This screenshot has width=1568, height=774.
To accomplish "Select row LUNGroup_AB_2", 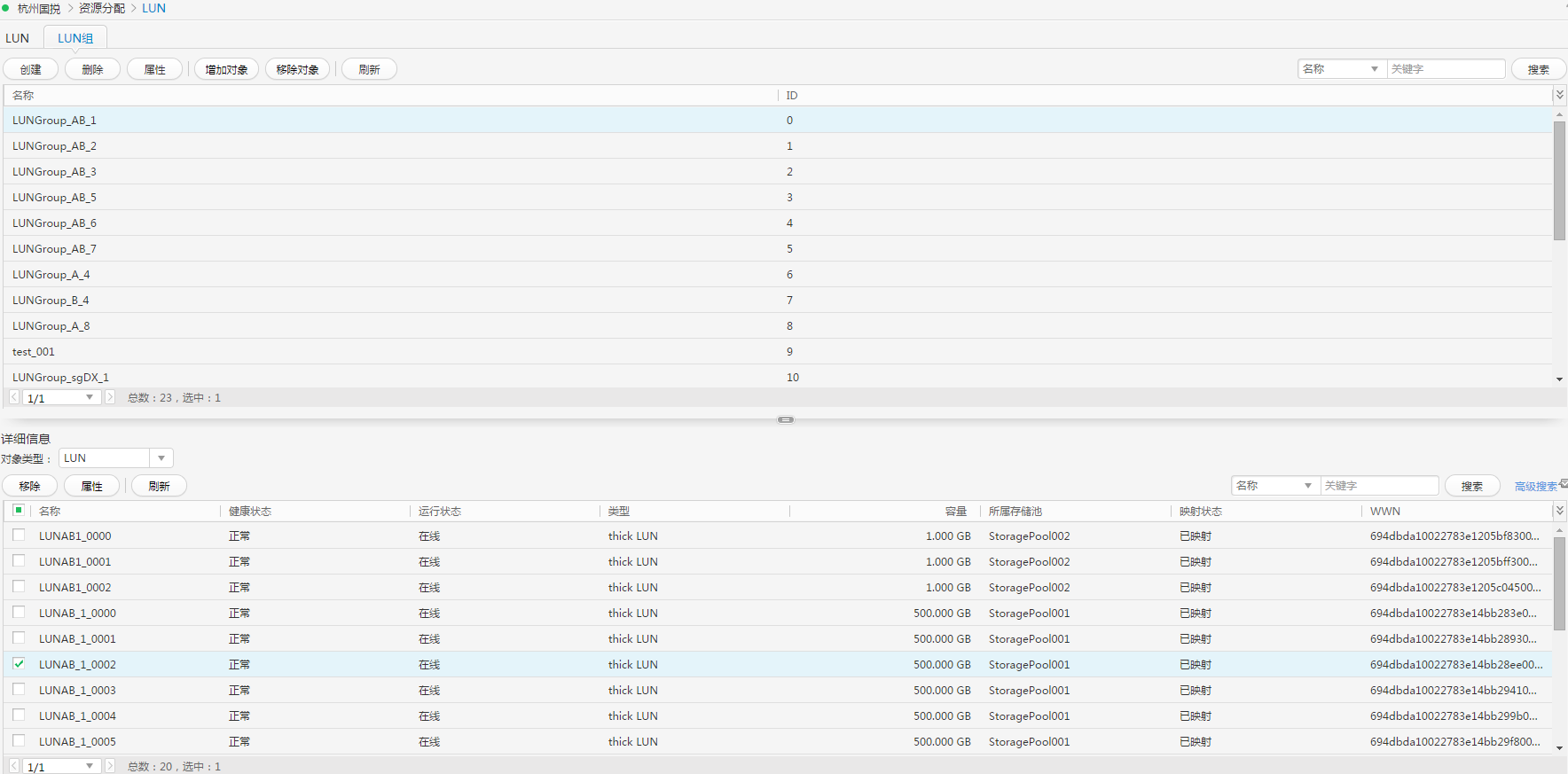I will click(x=778, y=145).
